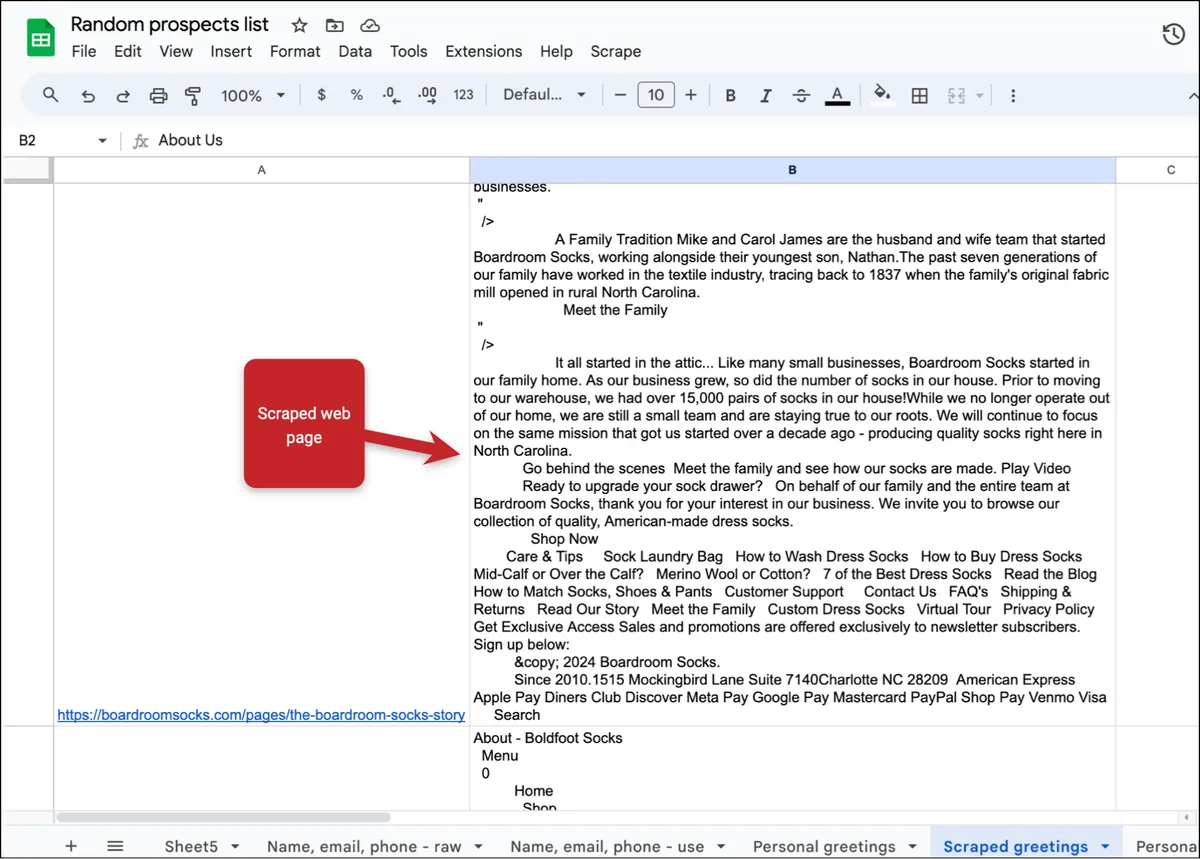
Task: Open the Insert menu
Action: [231, 51]
